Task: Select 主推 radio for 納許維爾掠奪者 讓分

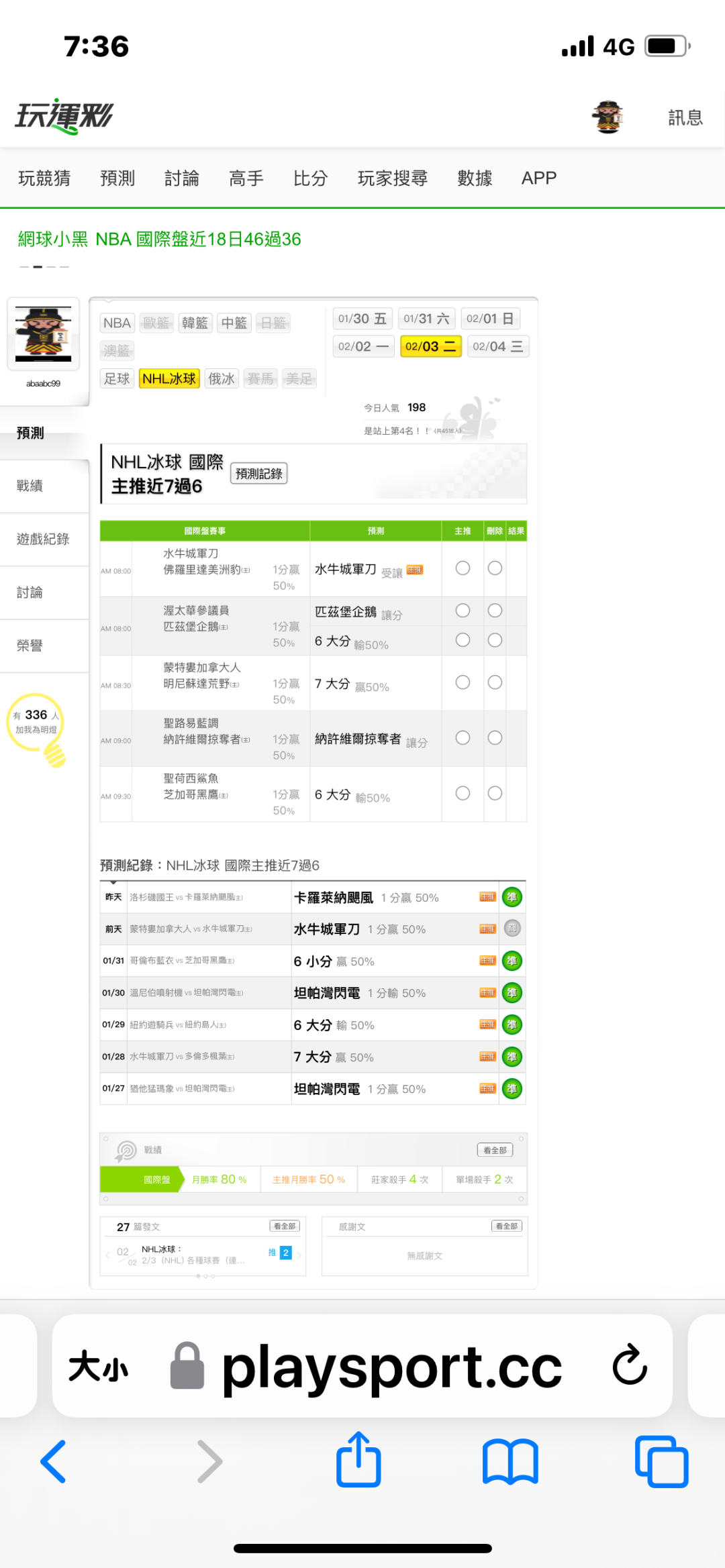Action: (463, 738)
